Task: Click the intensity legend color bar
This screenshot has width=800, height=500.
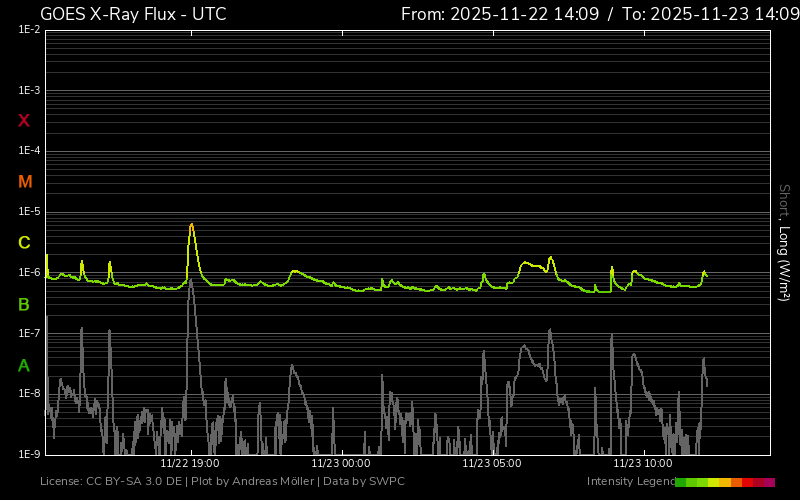Action: pyautogui.click(x=725, y=482)
